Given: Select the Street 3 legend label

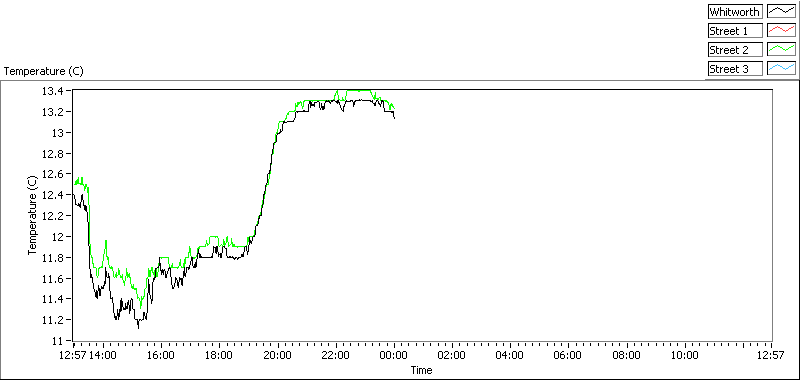Looking at the screenshot, I should click(x=735, y=68).
